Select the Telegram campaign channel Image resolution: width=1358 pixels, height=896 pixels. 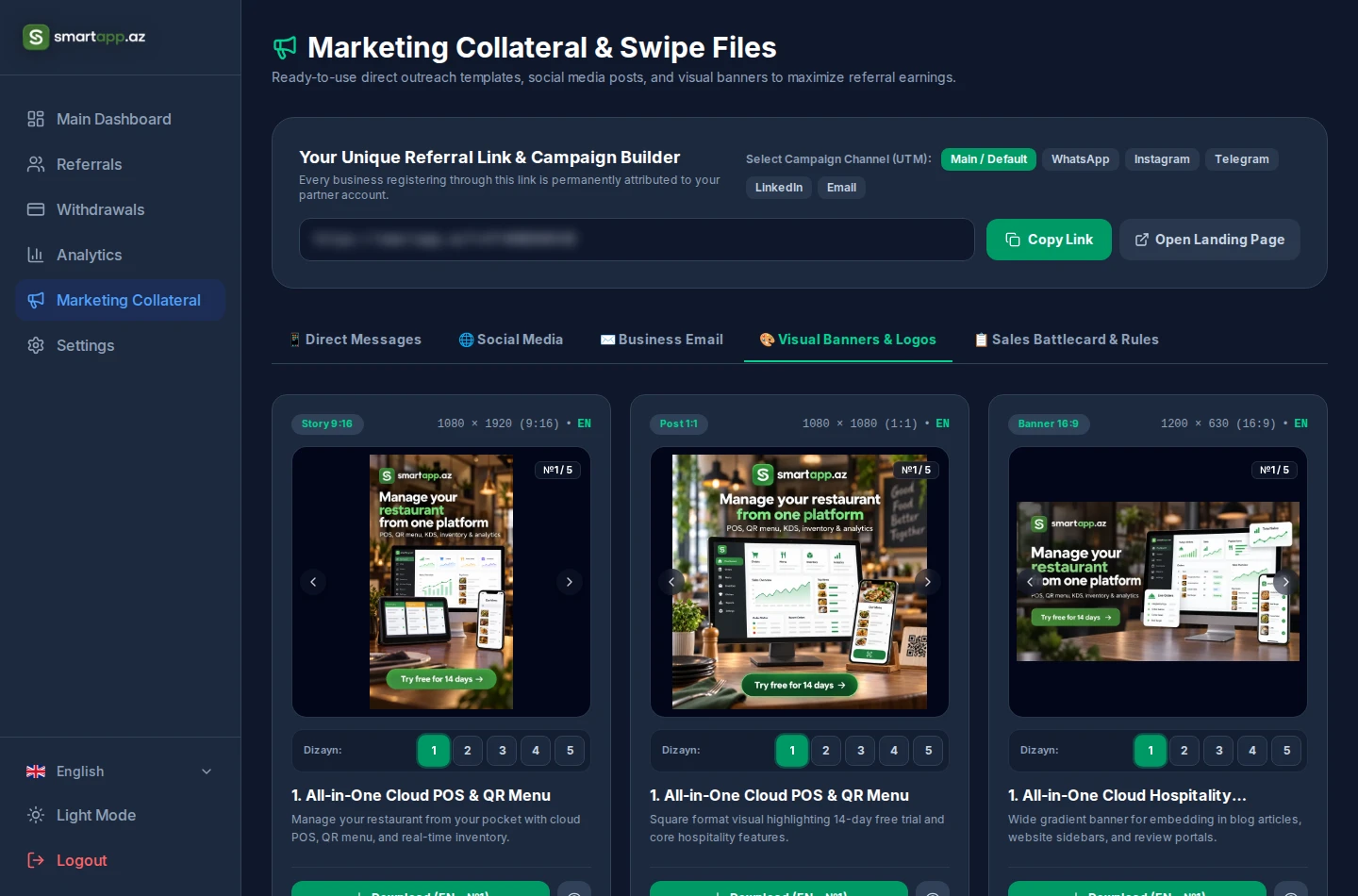[x=1242, y=159]
